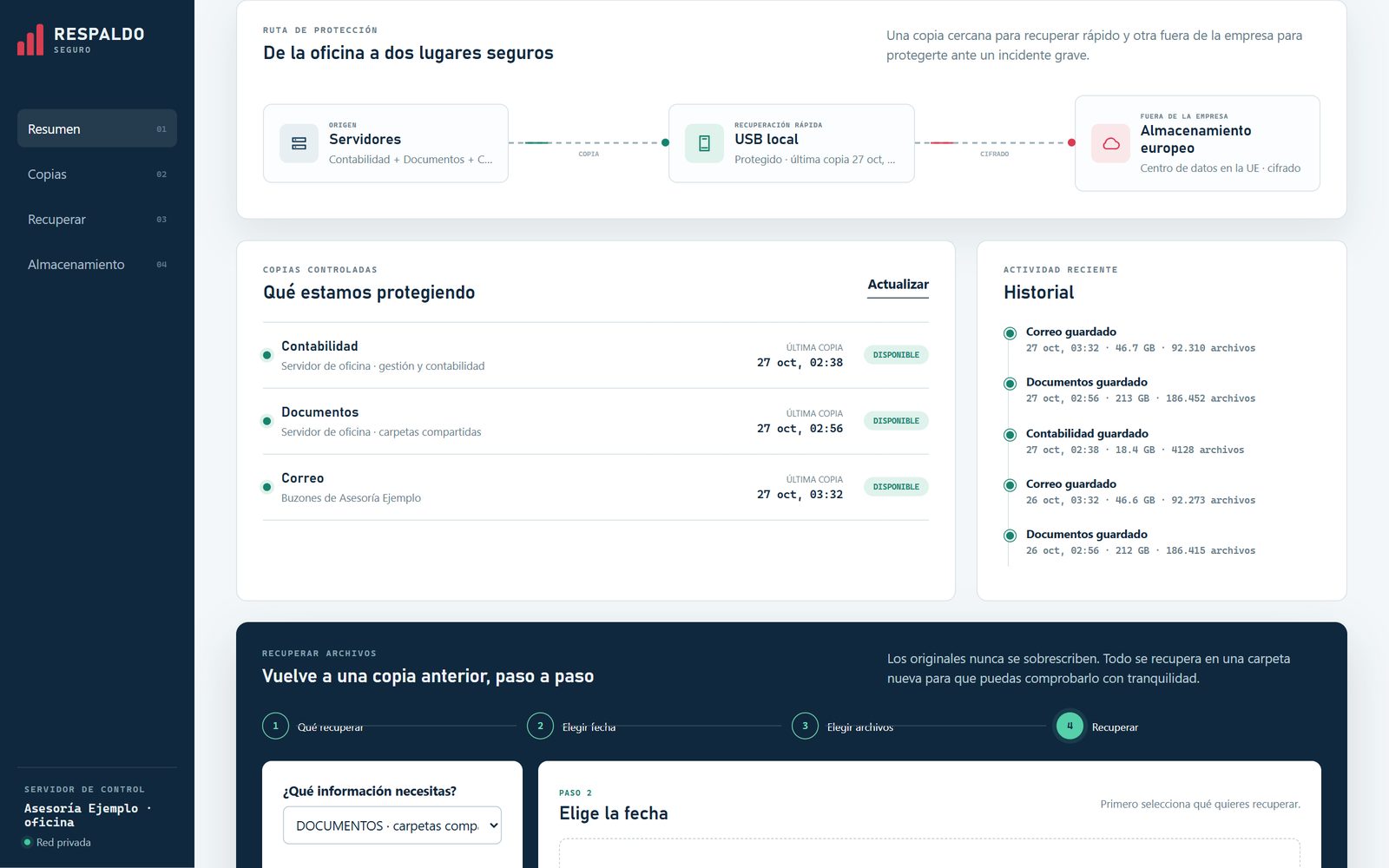The width and height of the screenshot is (1389, 868).
Task: Click history entry Documentos guardado 26 oct
Action: click(1141, 542)
